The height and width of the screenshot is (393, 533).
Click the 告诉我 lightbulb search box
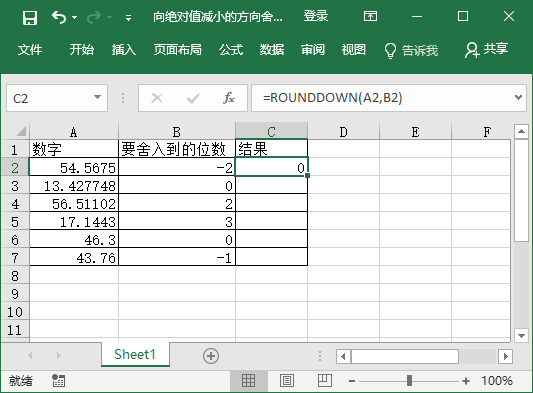[411, 50]
